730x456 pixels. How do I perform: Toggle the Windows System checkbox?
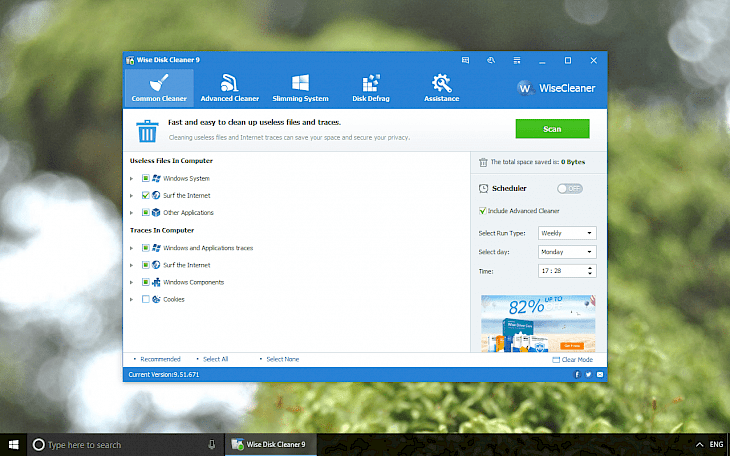145,178
